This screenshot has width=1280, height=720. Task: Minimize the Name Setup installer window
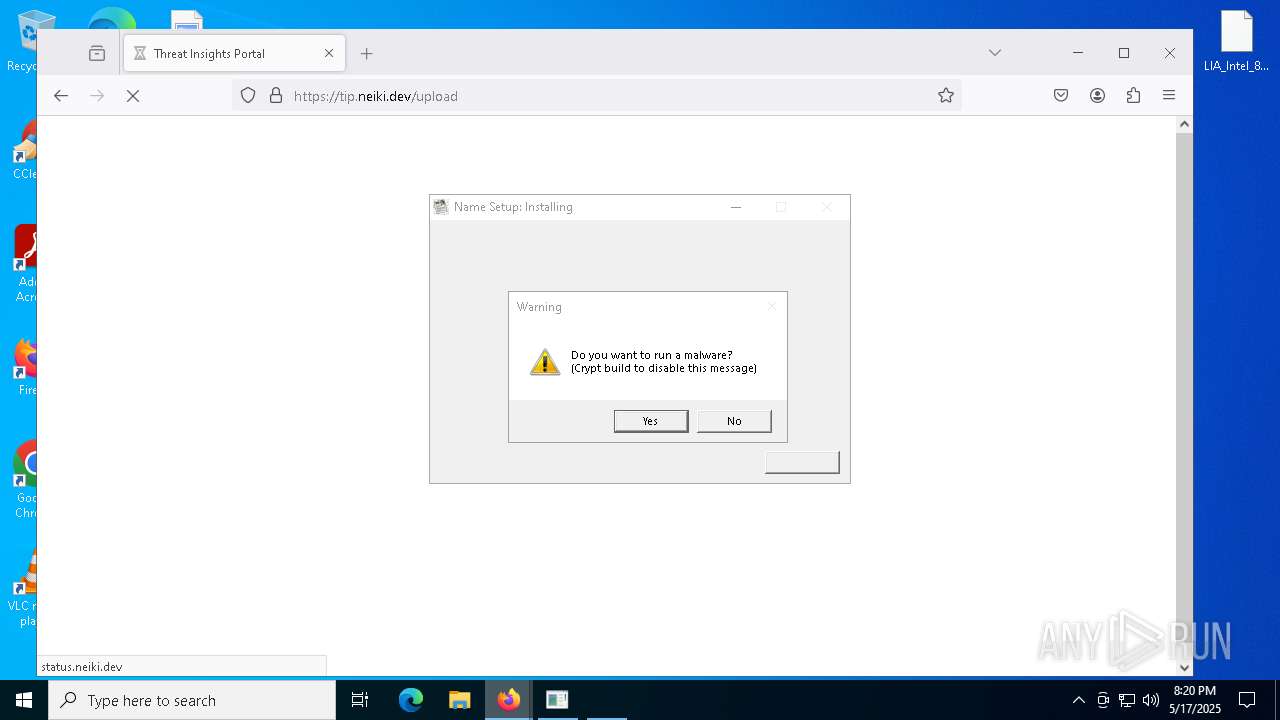pos(736,207)
